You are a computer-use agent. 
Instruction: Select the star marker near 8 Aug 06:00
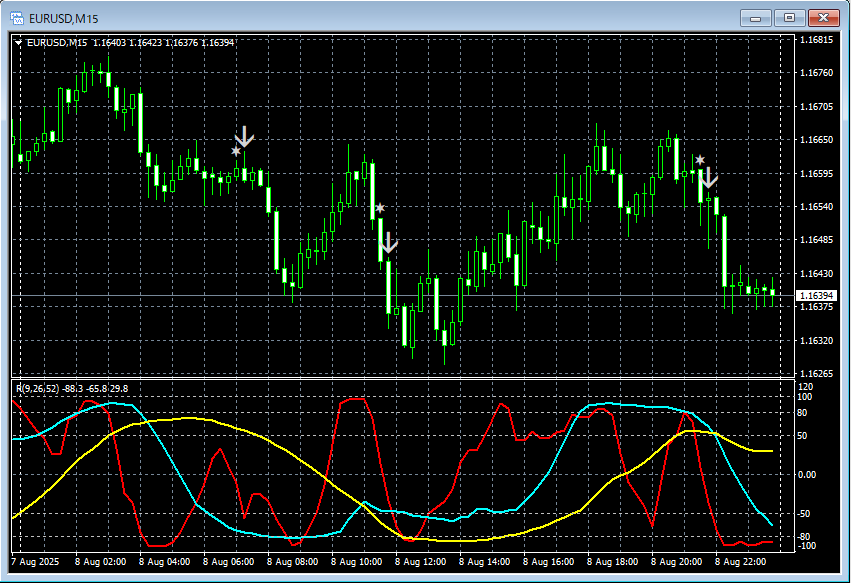click(x=236, y=151)
